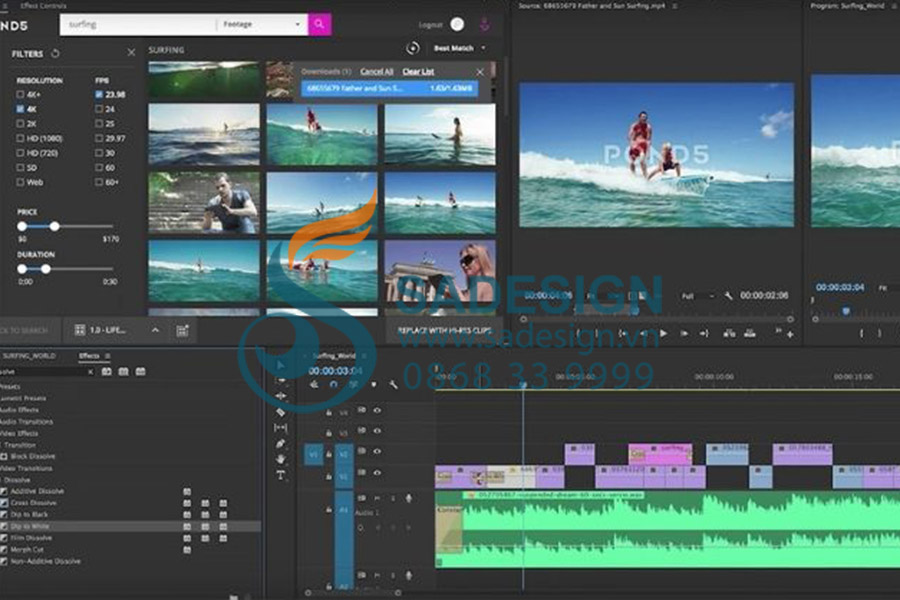Adjust the Price max slider handle
Viewport: 900px width, 600px height.
coord(55,226)
